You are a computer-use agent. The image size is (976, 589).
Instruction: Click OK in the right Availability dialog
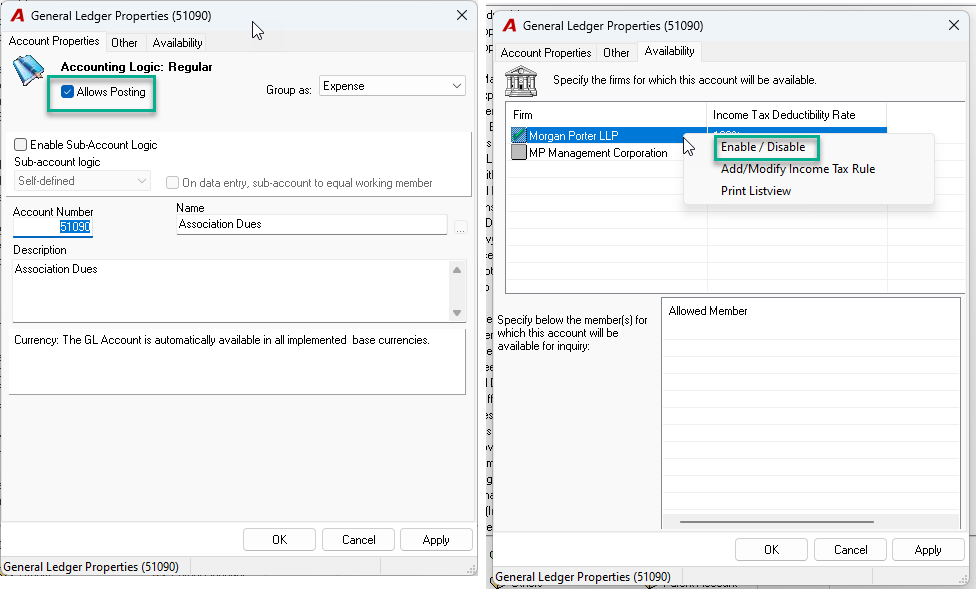[771, 550]
